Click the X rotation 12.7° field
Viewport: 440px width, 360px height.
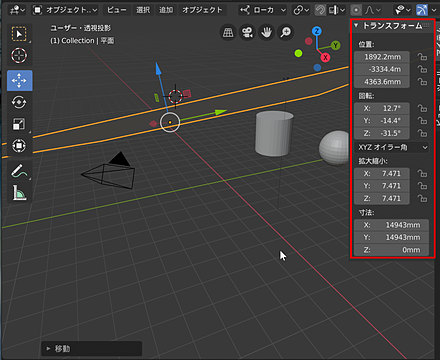pyautogui.click(x=382, y=108)
